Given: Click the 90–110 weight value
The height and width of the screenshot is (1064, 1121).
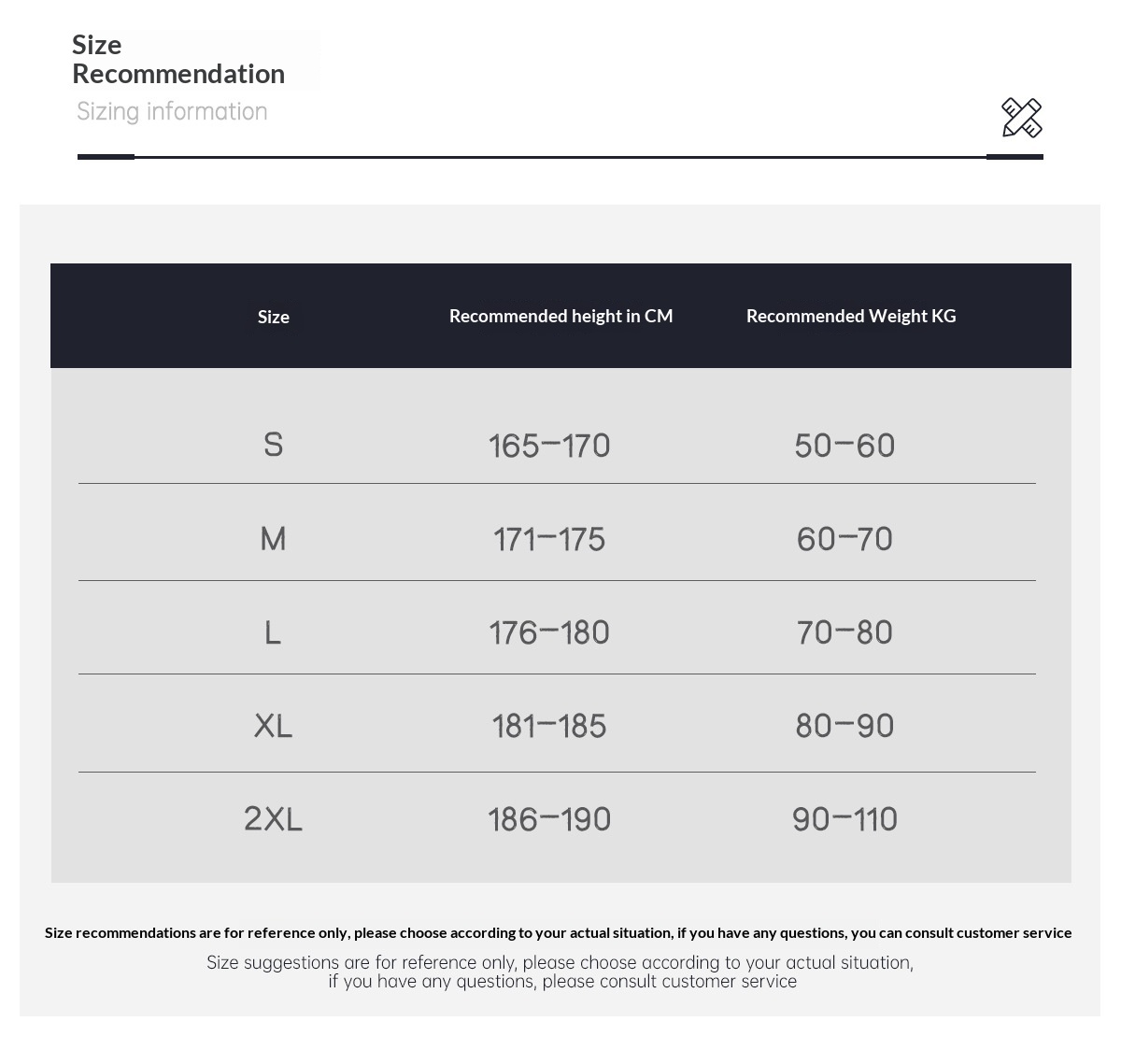Looking at the screenshot, I should tap(844, 819).
